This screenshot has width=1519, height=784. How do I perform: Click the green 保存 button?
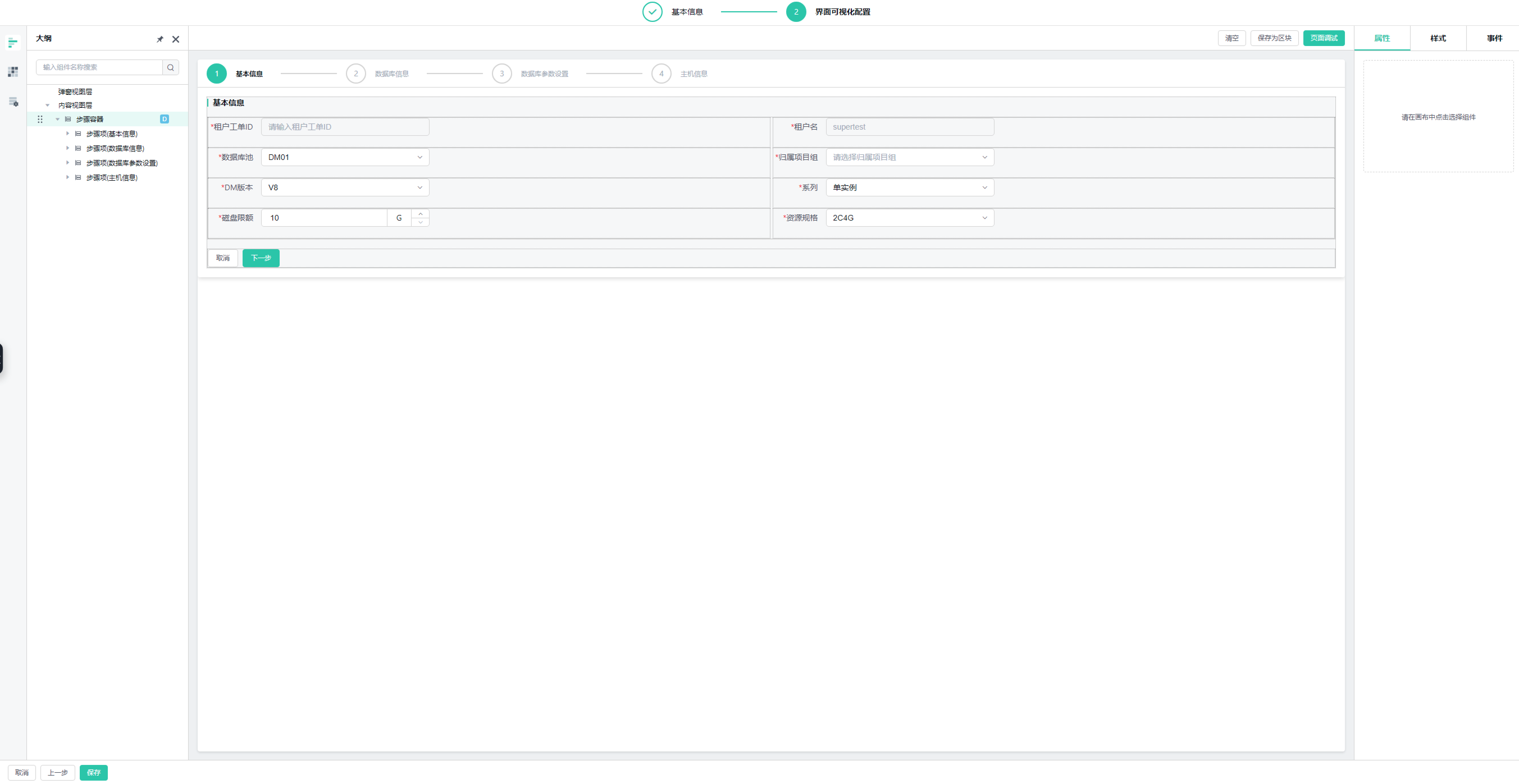(94, 772)
